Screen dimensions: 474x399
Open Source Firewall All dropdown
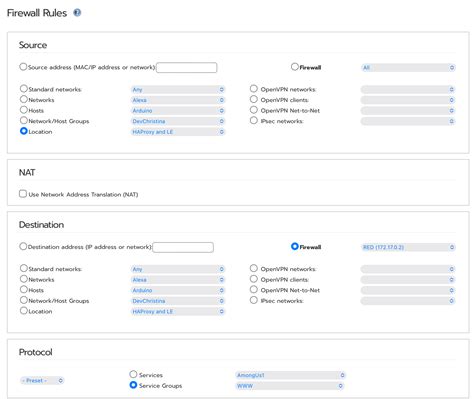point(408,68)
